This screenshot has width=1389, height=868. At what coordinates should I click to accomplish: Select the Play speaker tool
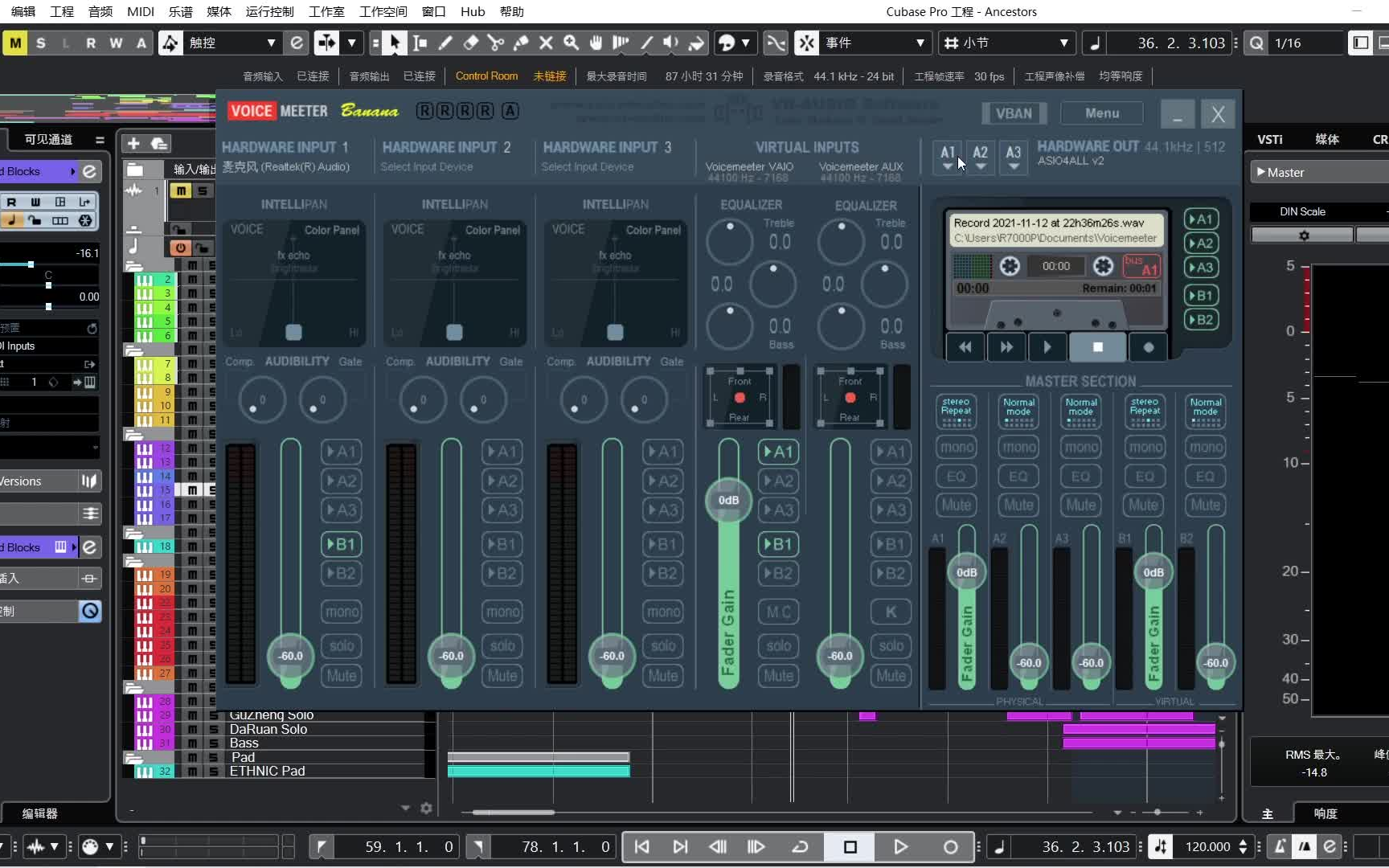point(671,43)
